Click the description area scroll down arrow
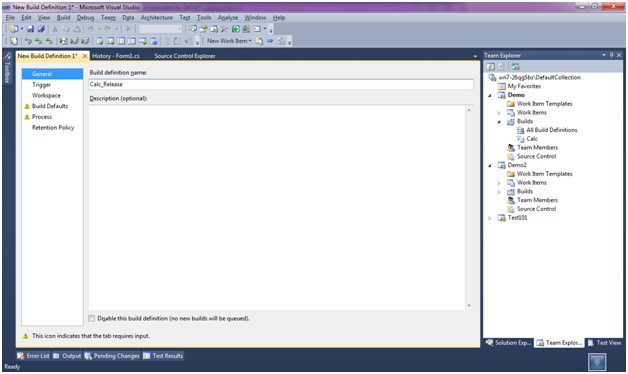Viewport: 628px width, 374px height. [469, 306]
